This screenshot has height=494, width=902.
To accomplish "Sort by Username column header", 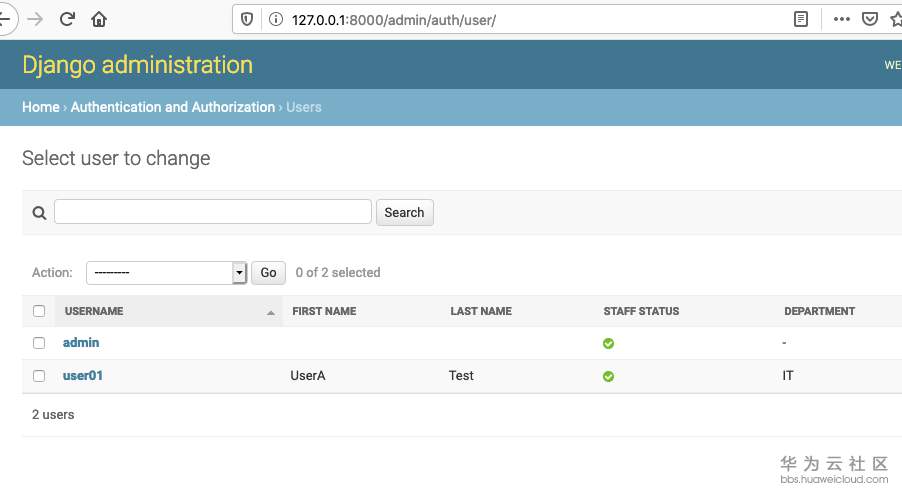I will tap(94, 311).
